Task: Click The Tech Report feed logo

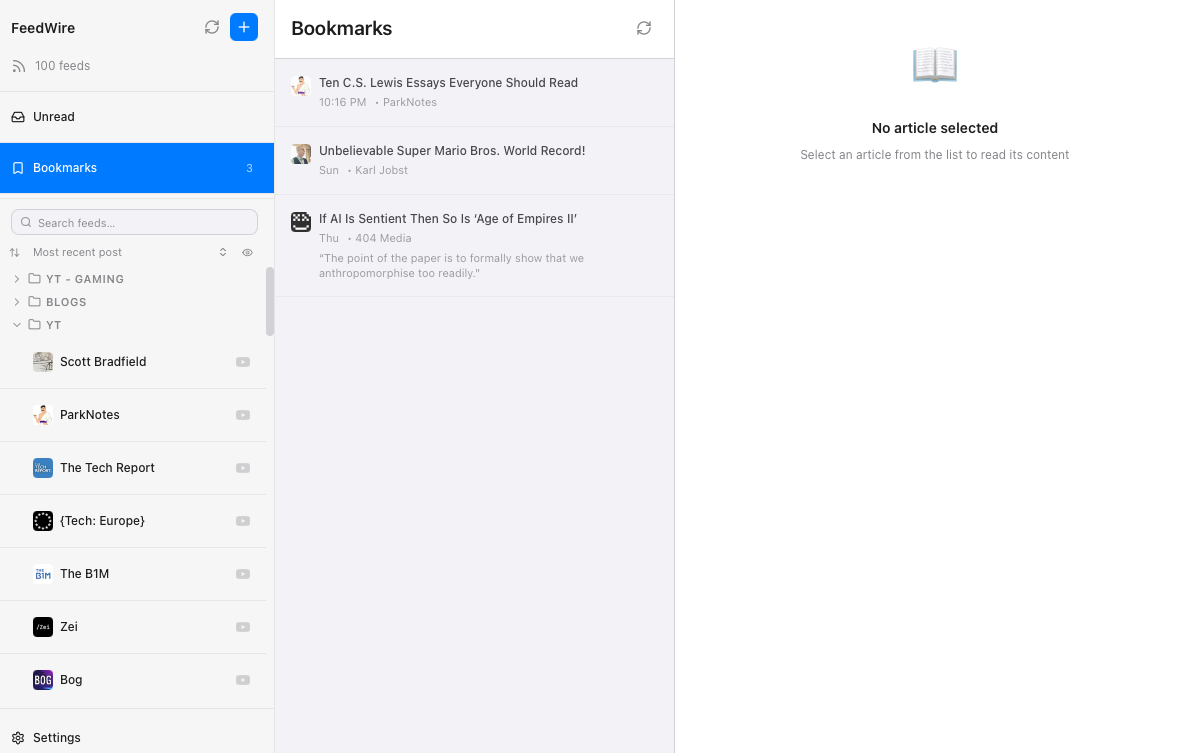Action: point(43,468)
